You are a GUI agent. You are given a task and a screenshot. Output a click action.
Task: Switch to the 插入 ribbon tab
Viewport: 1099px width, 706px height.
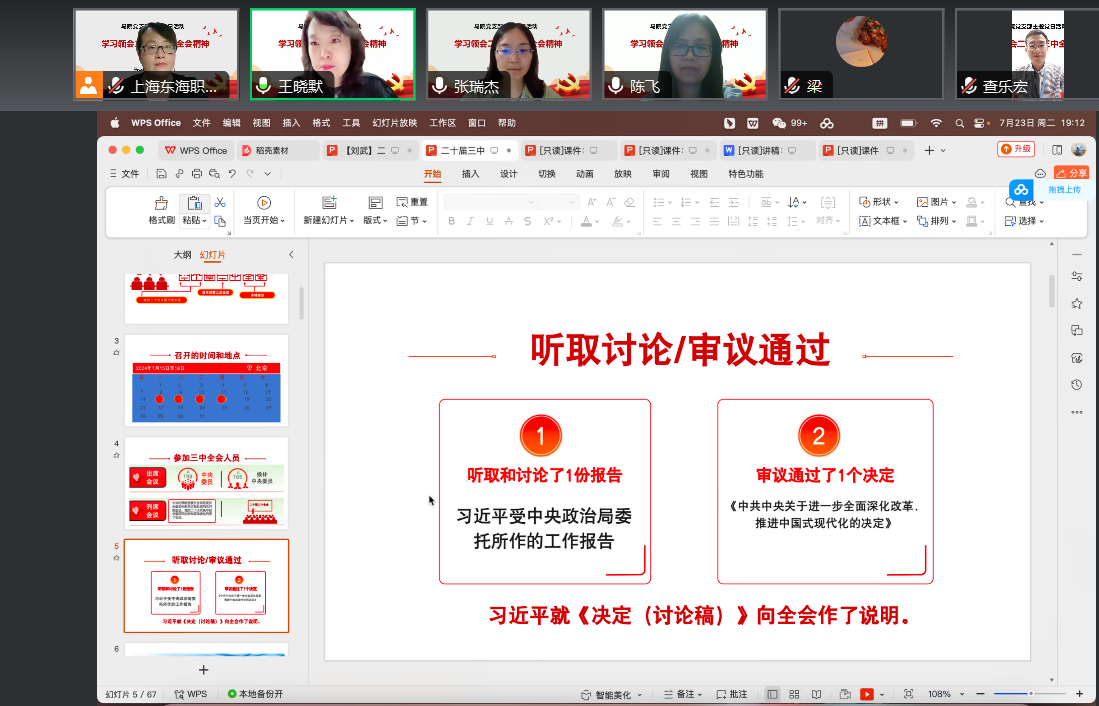(x=470, y=174)
